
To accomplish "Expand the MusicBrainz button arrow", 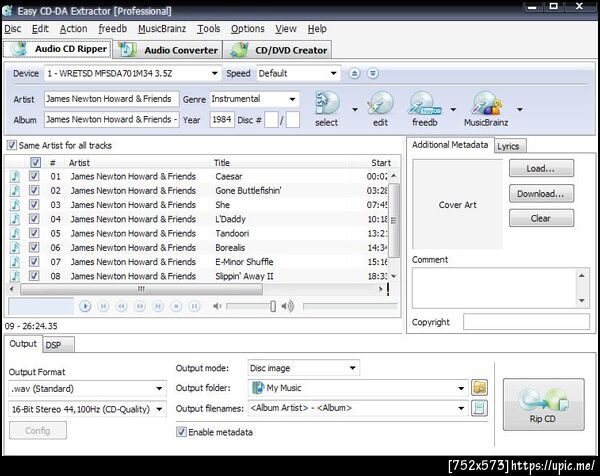I will 520,109.
